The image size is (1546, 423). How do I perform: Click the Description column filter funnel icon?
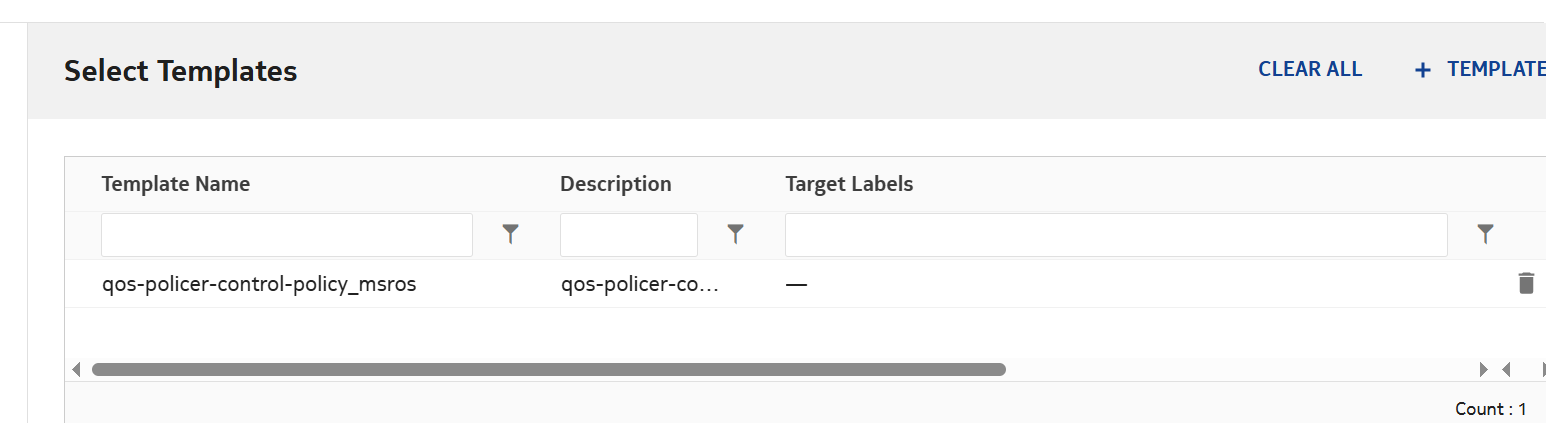736,234
